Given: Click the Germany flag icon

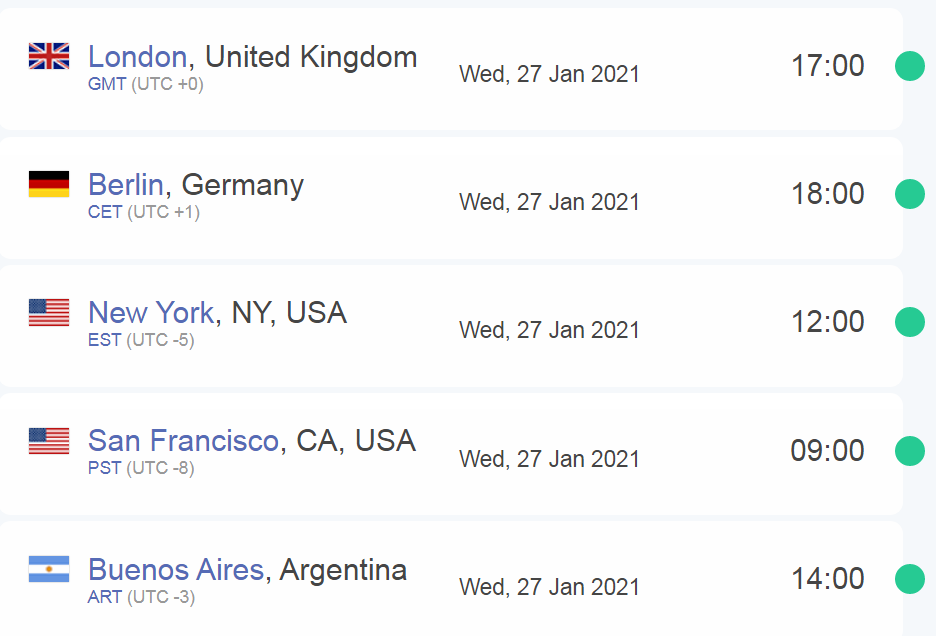Looking at the screenshot, I should point(49,184).
